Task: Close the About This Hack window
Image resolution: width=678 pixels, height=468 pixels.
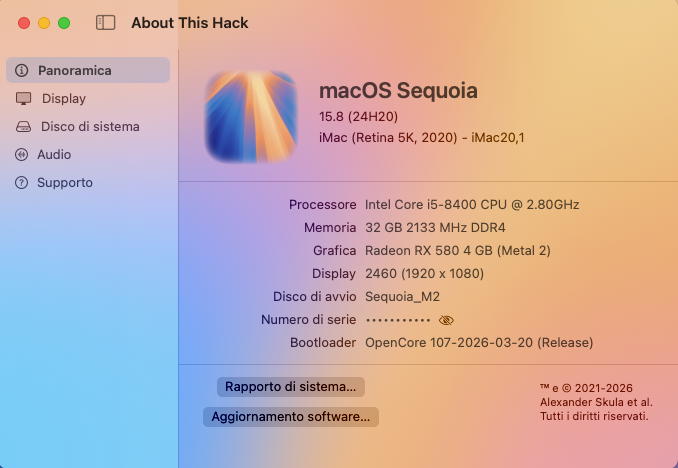Action: [24, 23]
